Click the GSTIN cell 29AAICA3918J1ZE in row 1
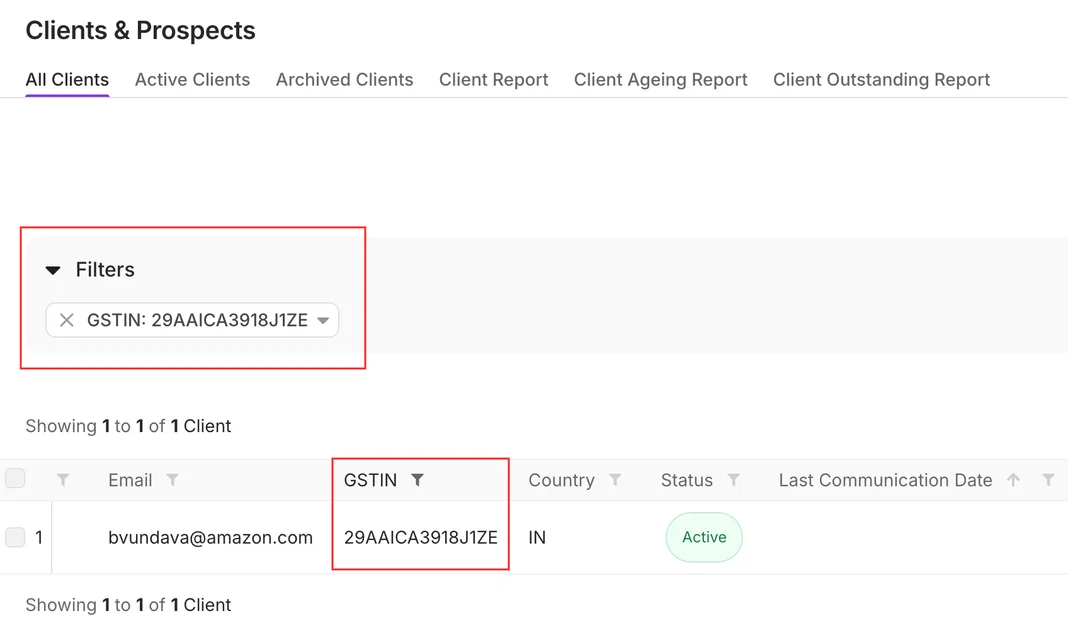Viewport: 1068px width, 640px height. click(421, 537)
